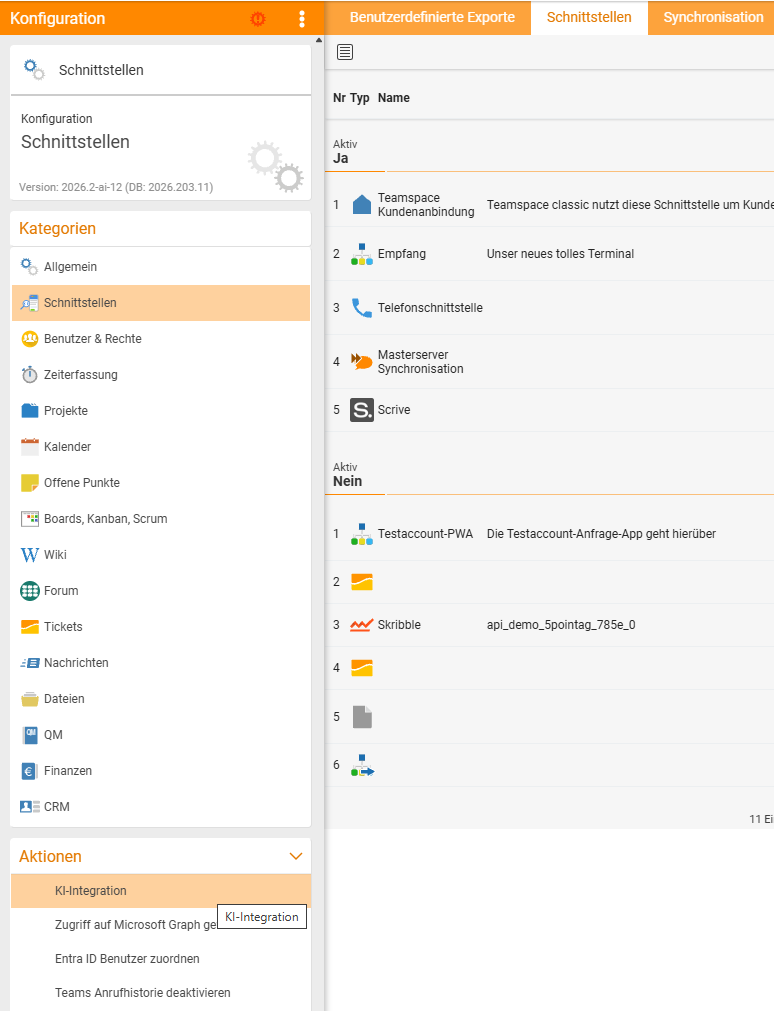The image size is (774, 1011).
Task: Click the Telefonschnittstelle phone icon
Action: point(362,308)
